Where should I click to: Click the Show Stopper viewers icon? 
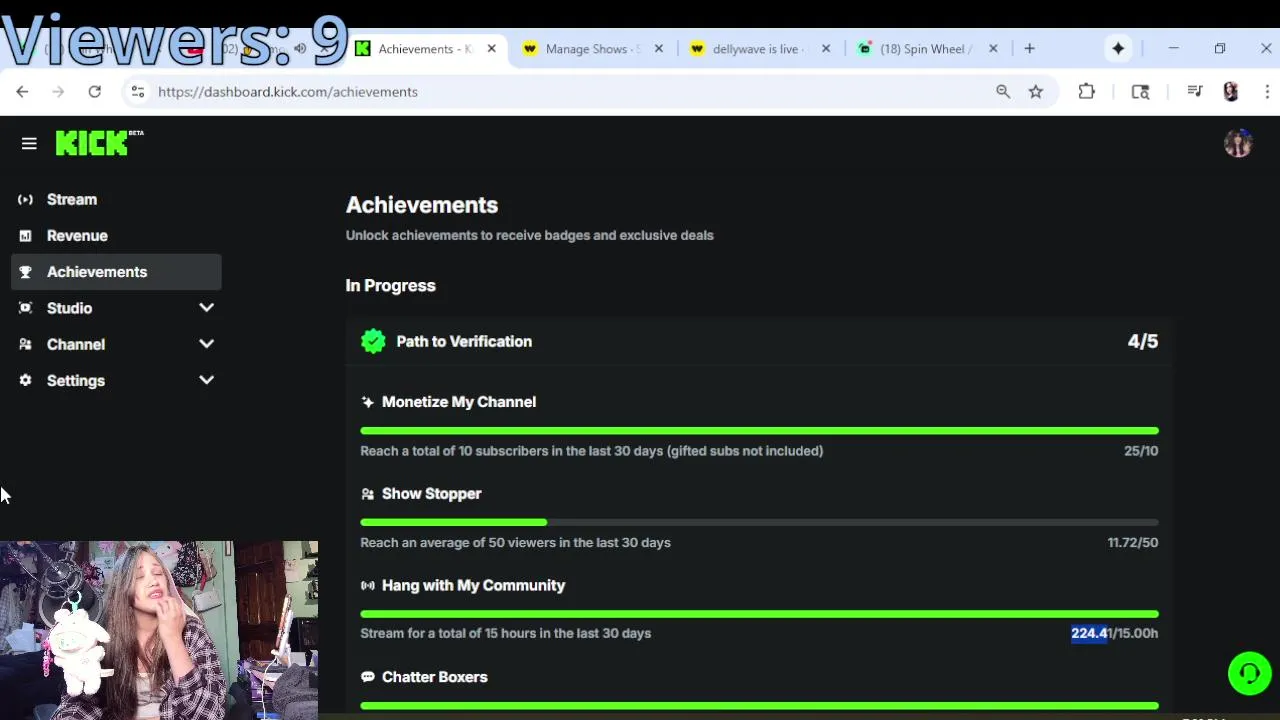[367, 494]
